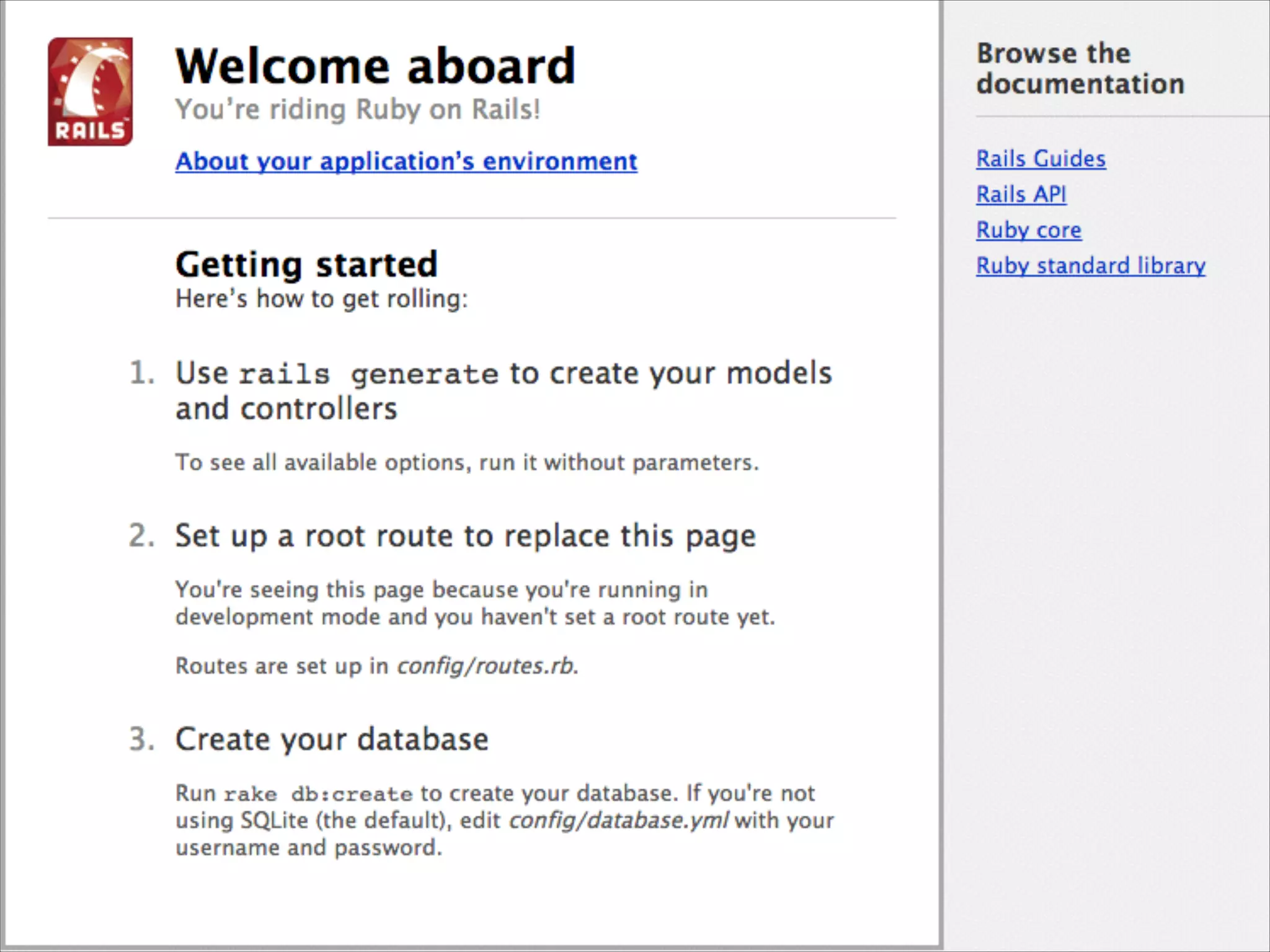
Task: Open About your application's environment link
Action: (406, 161)
